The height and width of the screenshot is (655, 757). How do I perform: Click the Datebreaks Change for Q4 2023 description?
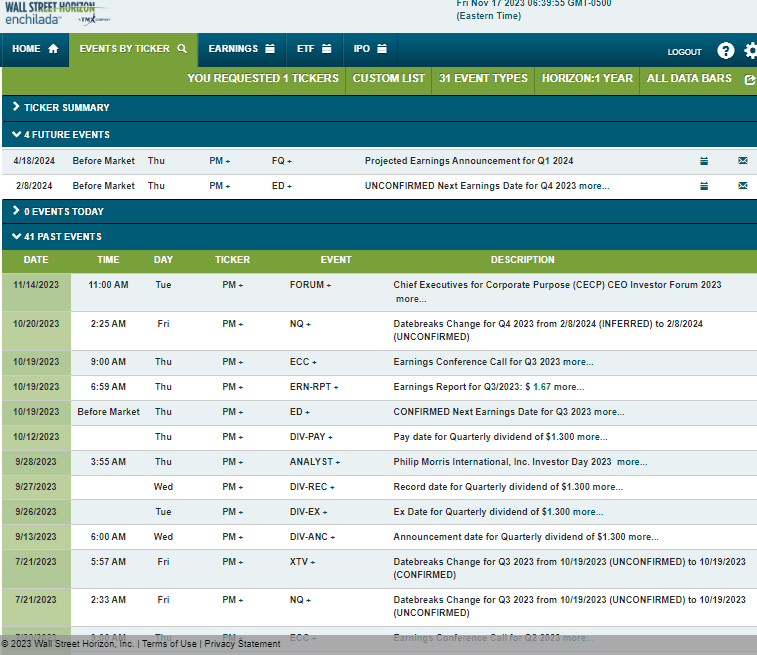point(548,331)
